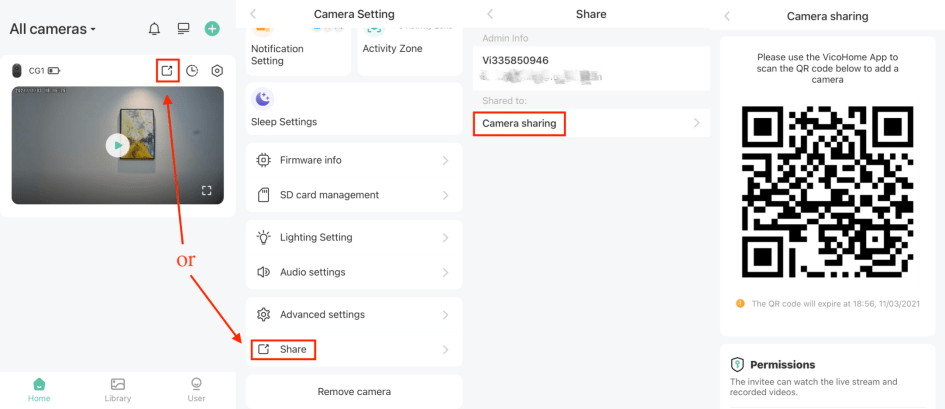The height and width of the screenshot is (409, 945).
Task: Tap the green add camera plus icon
Action: point(212,29)
